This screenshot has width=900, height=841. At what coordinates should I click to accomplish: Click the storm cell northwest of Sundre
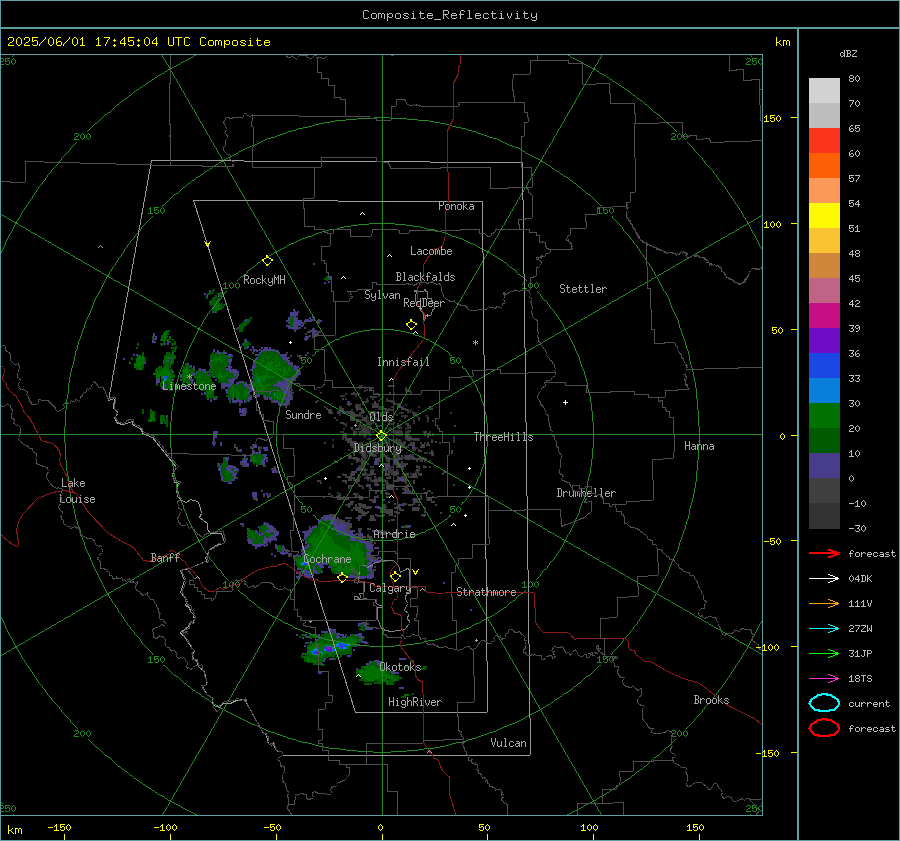[274, 375]
